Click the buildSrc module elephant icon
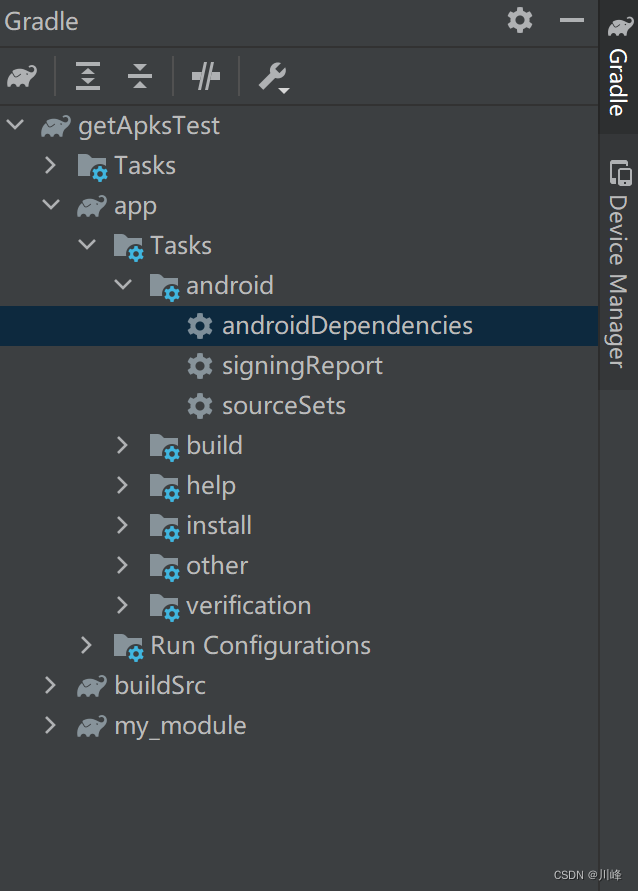 point(90,685)
